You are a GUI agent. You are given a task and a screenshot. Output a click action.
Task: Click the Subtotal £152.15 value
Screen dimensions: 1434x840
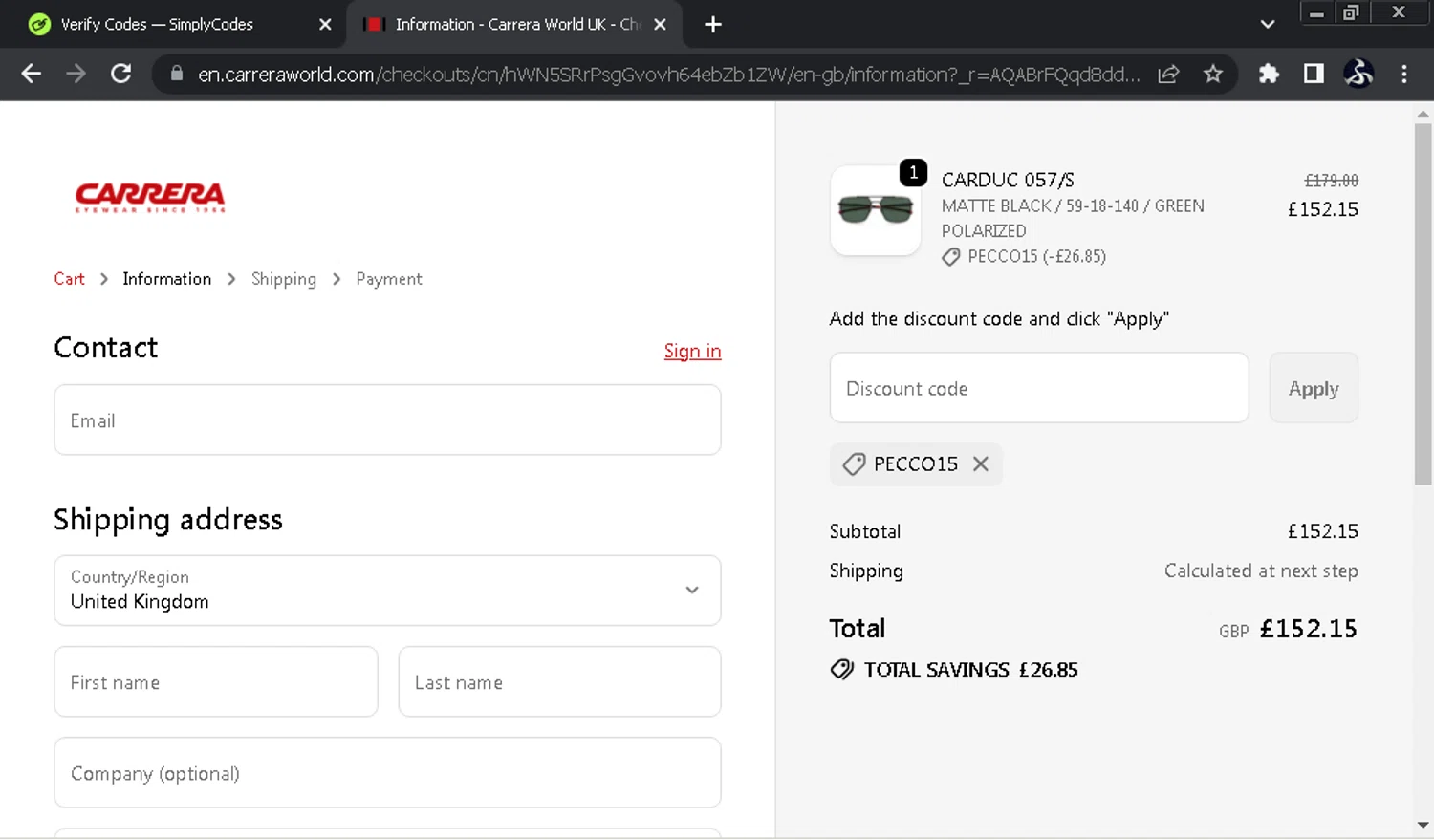[1322, 531]
